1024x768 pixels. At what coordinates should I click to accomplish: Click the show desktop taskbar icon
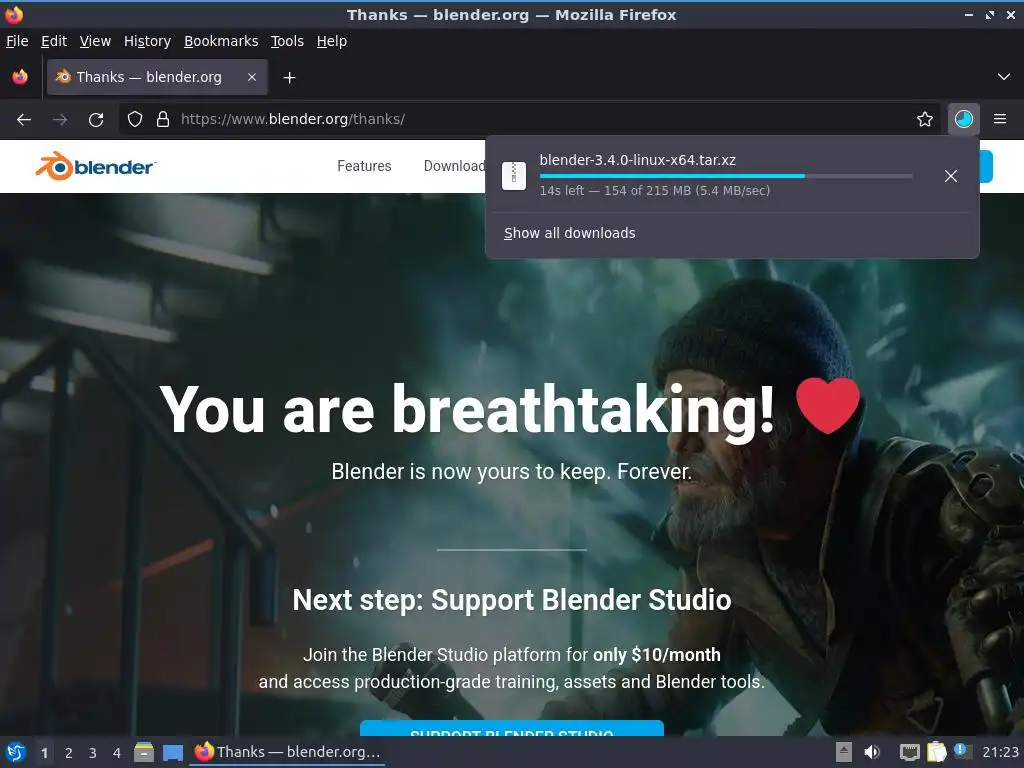[172, 752]
